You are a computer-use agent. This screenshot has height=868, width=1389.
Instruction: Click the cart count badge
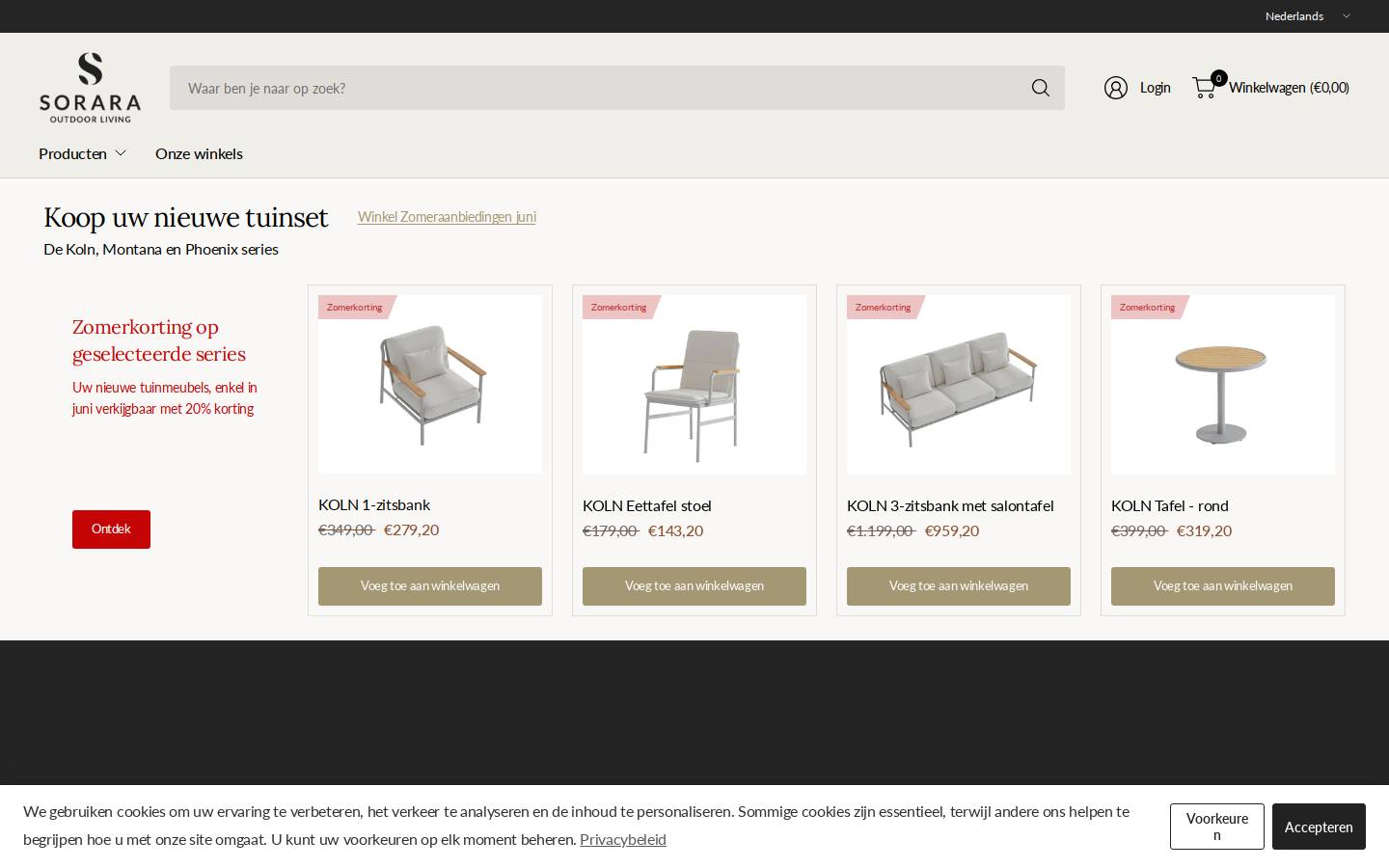[x=1218, y=78]
